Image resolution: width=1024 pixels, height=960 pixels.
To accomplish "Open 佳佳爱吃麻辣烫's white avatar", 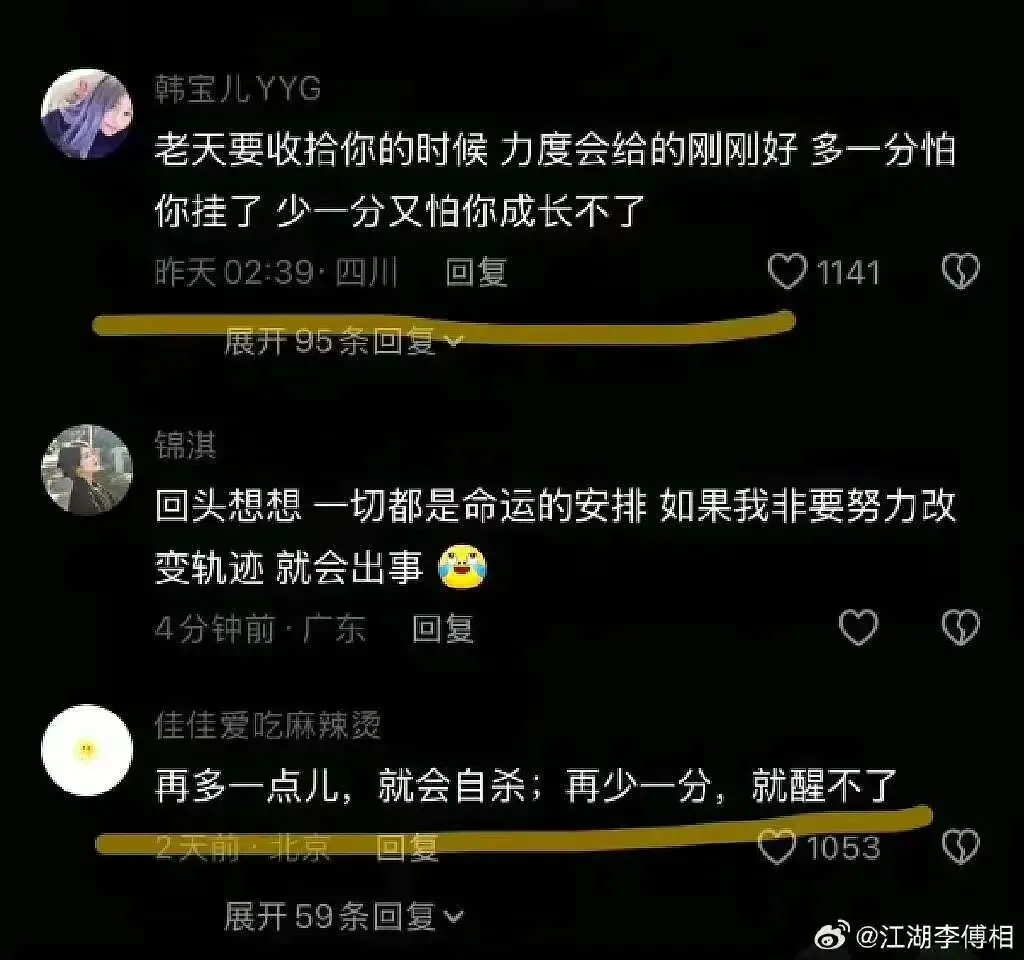I will 87,750.
